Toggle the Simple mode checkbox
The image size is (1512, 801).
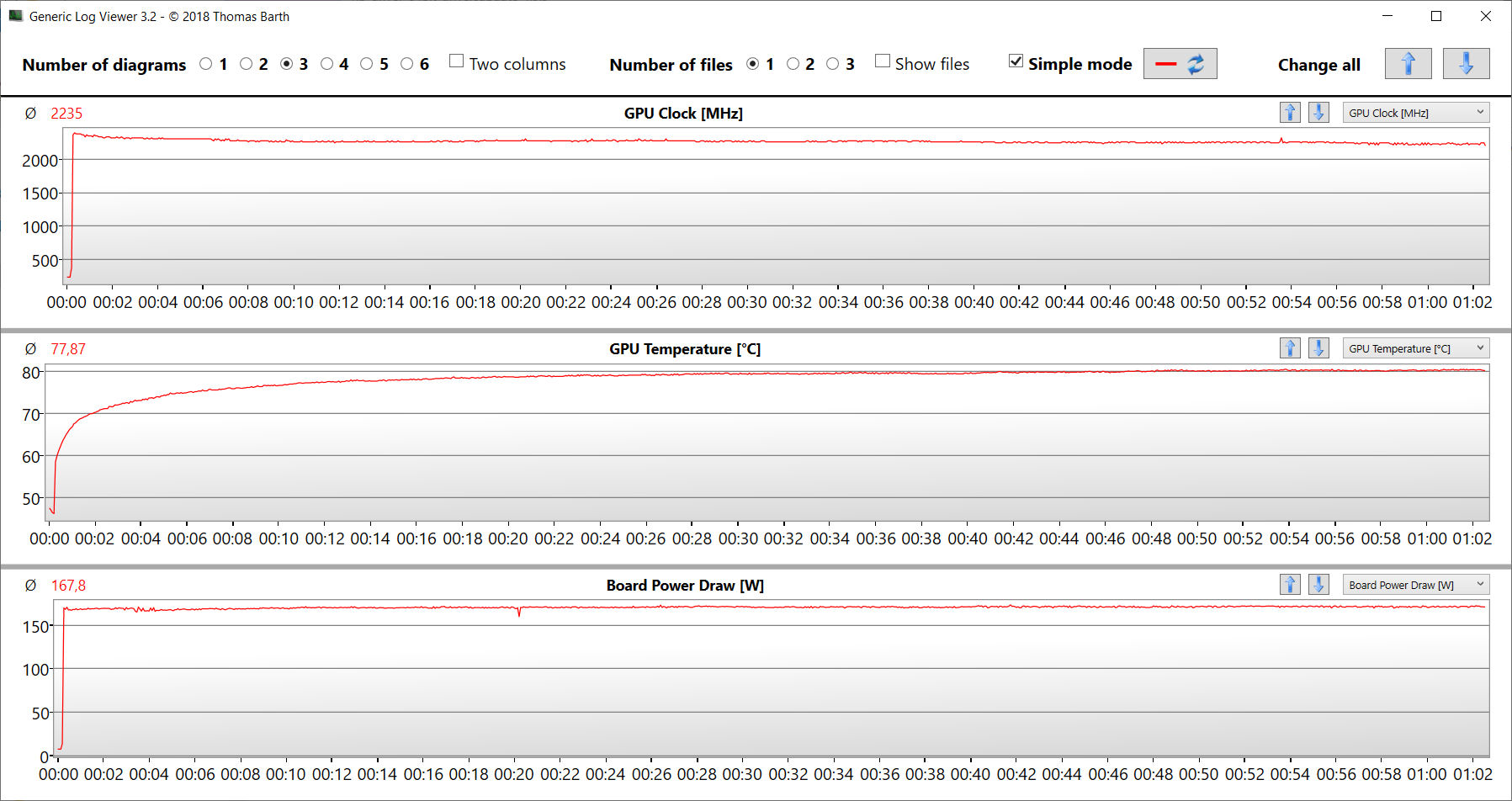1016,61
